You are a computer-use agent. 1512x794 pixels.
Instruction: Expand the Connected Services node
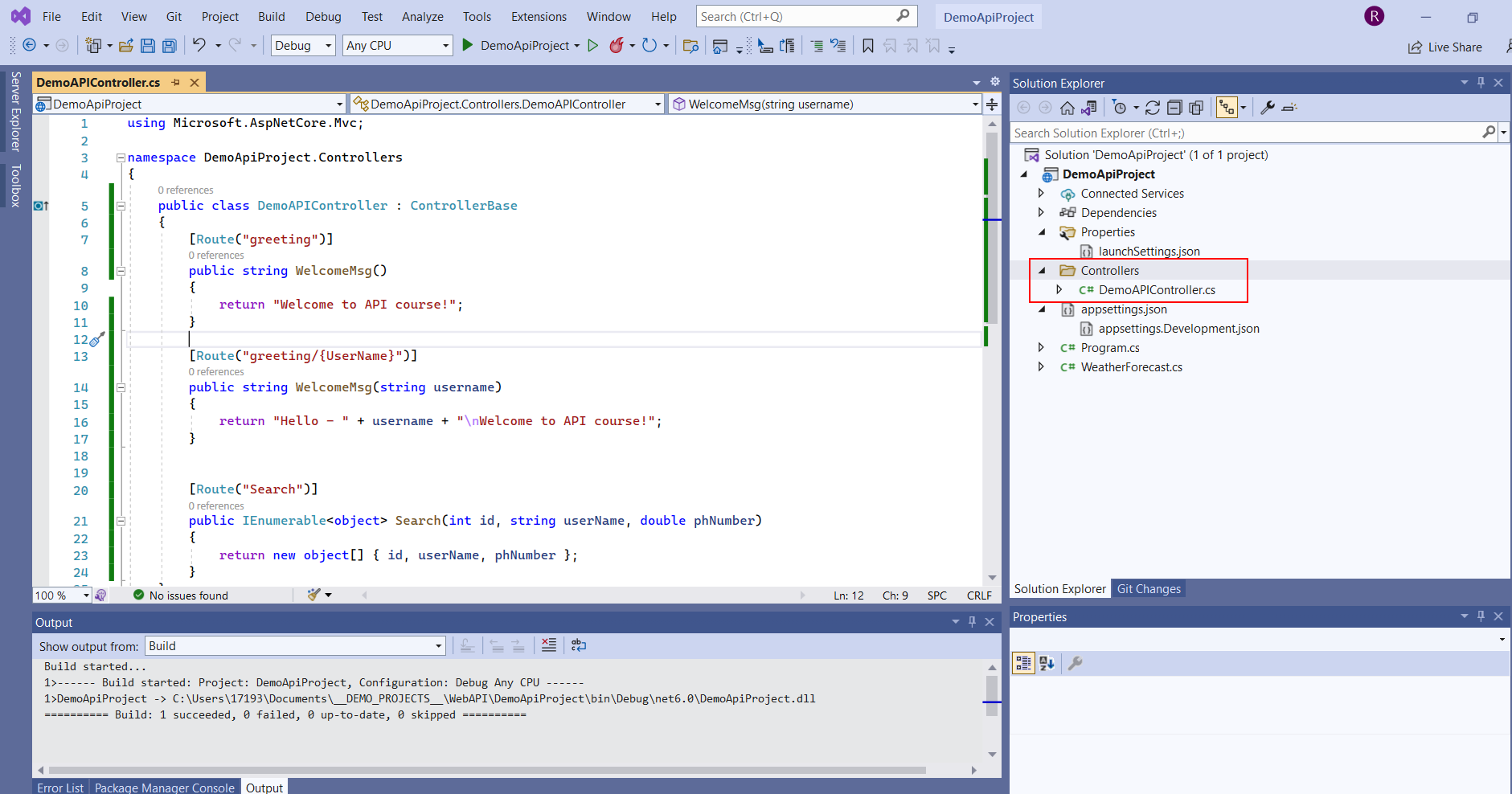[1041, 193]
